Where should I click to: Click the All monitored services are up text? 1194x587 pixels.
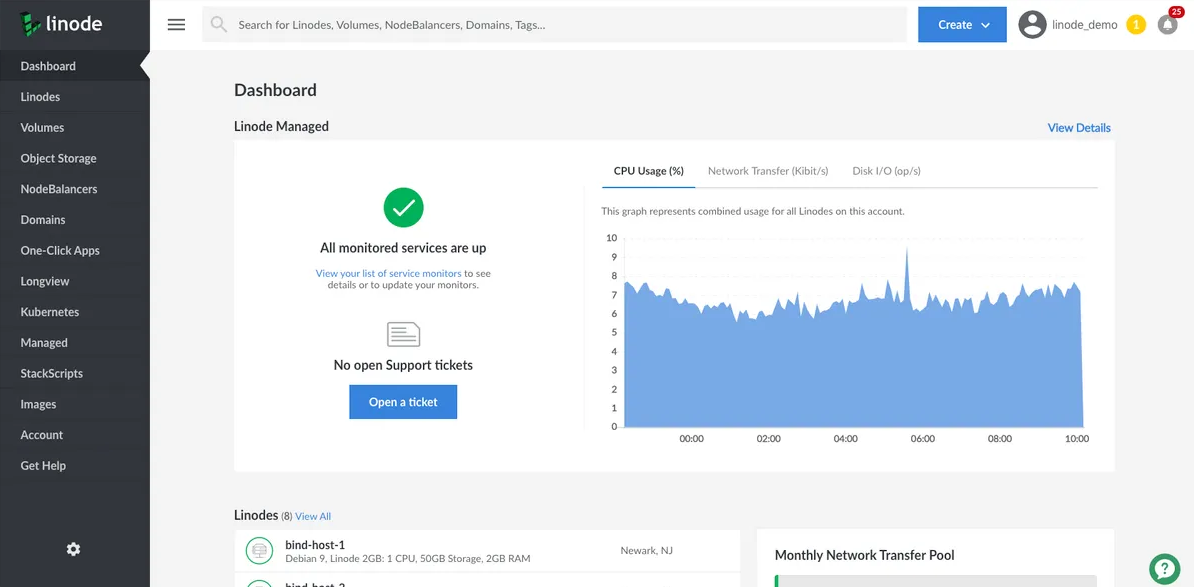(x=404, y=248)
